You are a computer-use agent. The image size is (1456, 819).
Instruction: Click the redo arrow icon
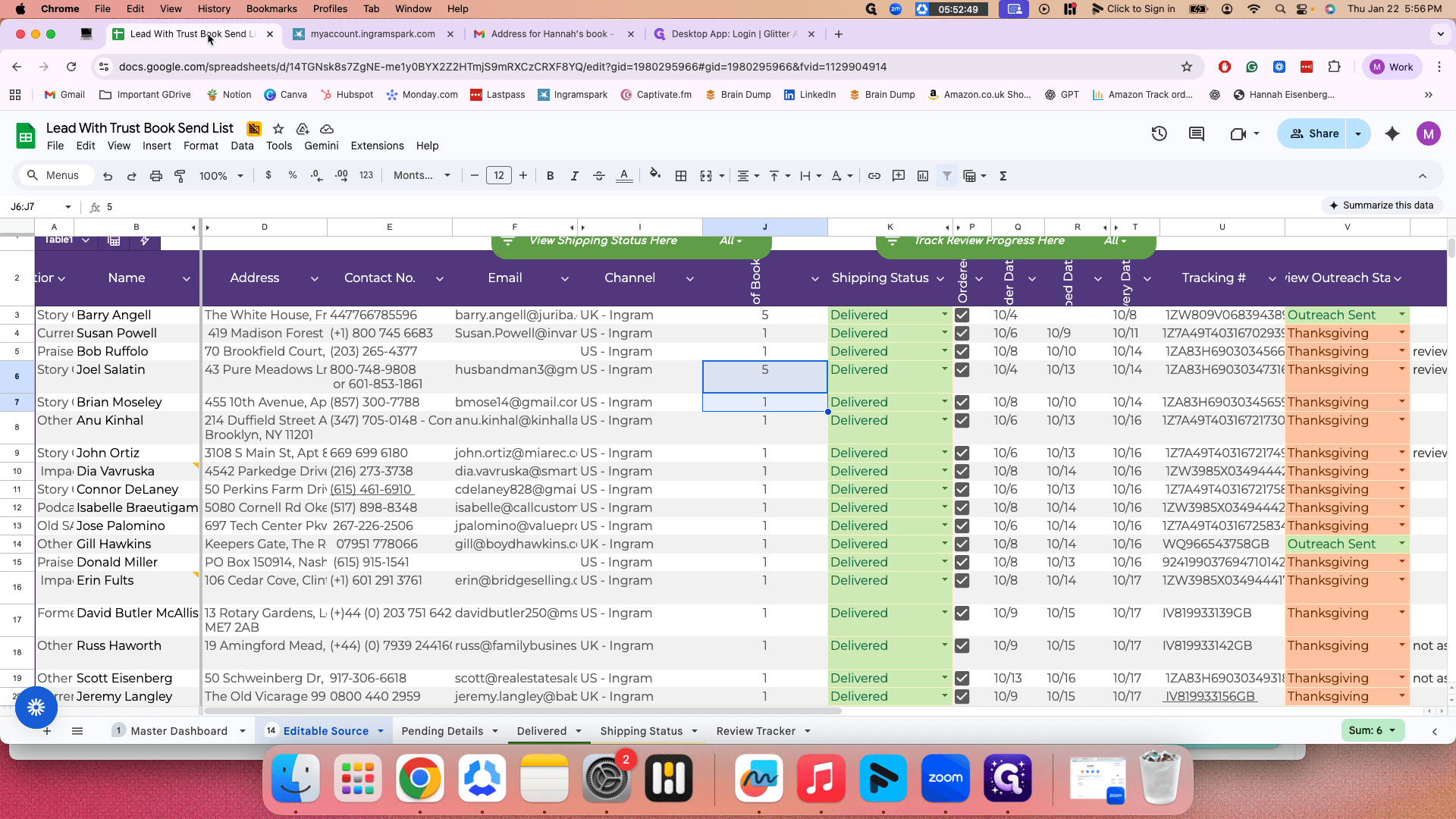point(132,176)
